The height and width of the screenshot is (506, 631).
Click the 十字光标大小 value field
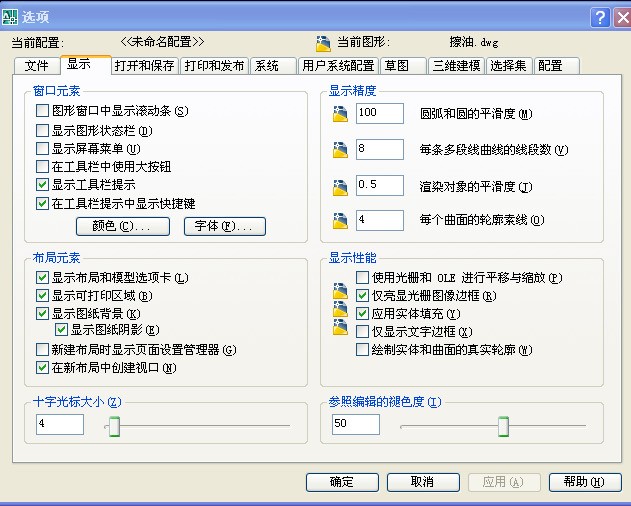pyautogui.click(x=60, y=424)
